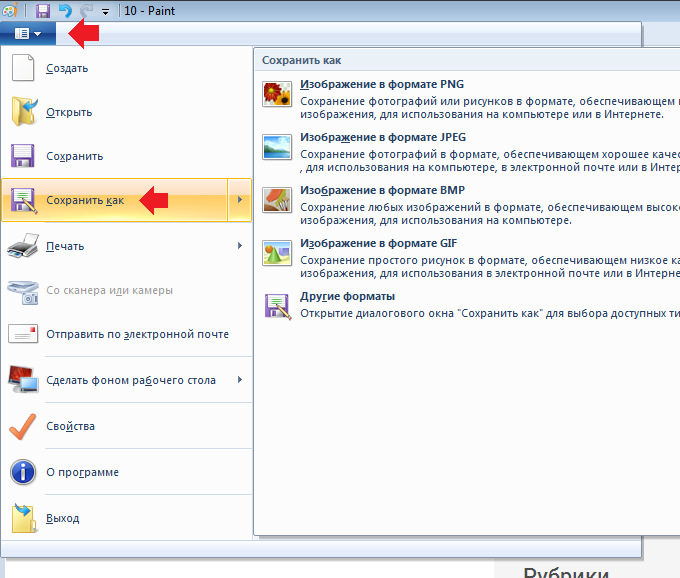This screenshot has width=680, height=578.
Task: Open Свойства from the file menu
Action: coord(70,426)
